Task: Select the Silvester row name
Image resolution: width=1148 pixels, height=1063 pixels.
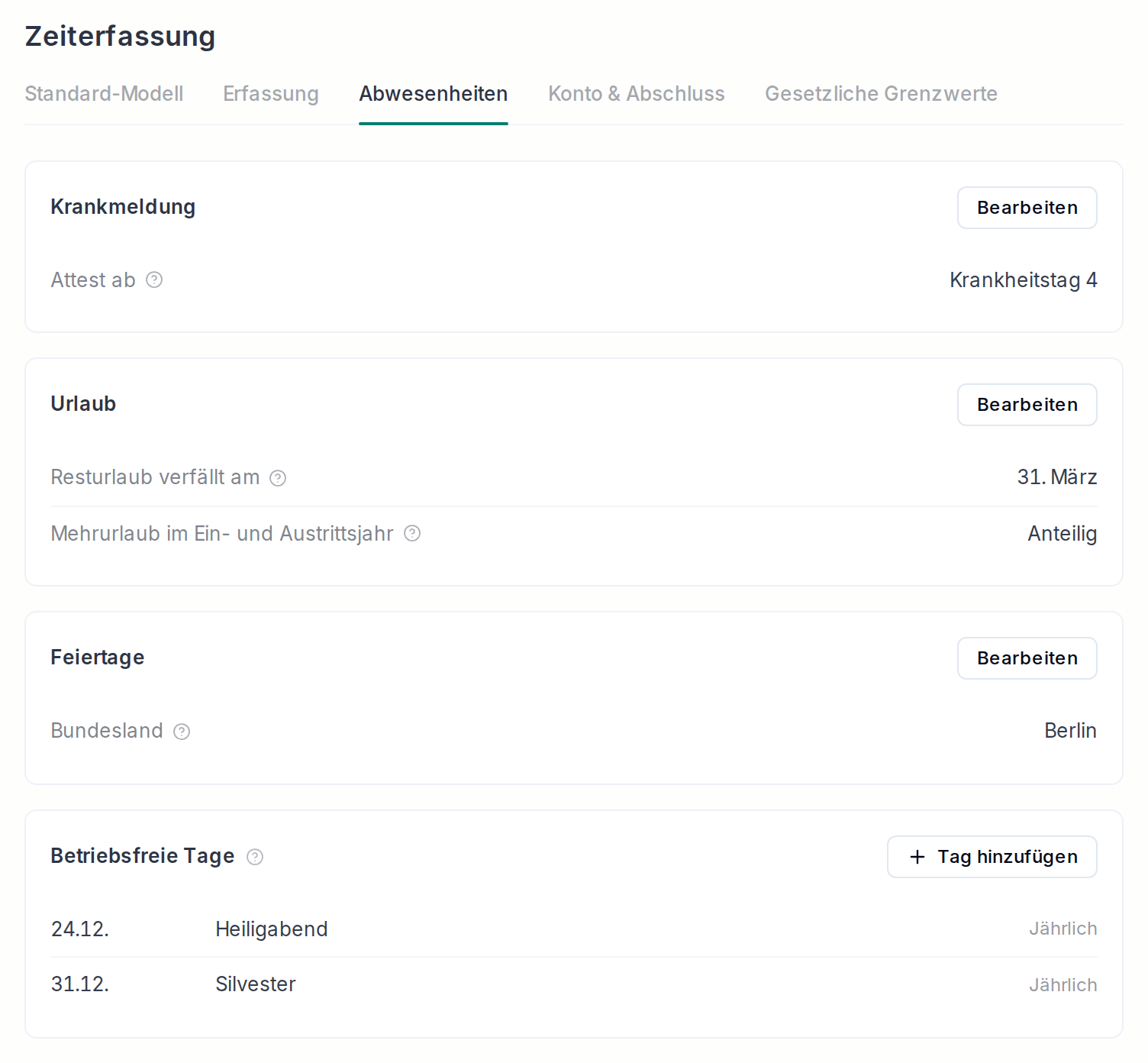Action: 256,984
